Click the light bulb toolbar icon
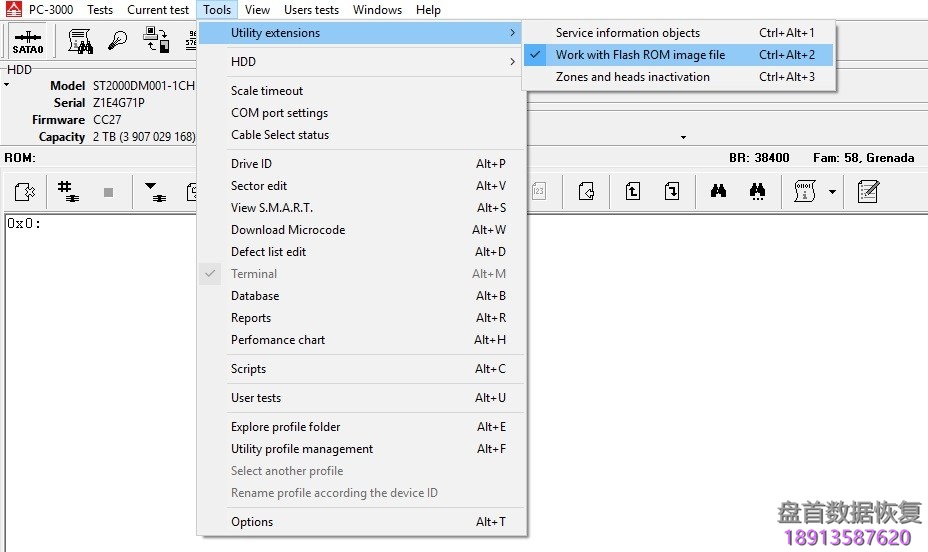 (118, 41)
